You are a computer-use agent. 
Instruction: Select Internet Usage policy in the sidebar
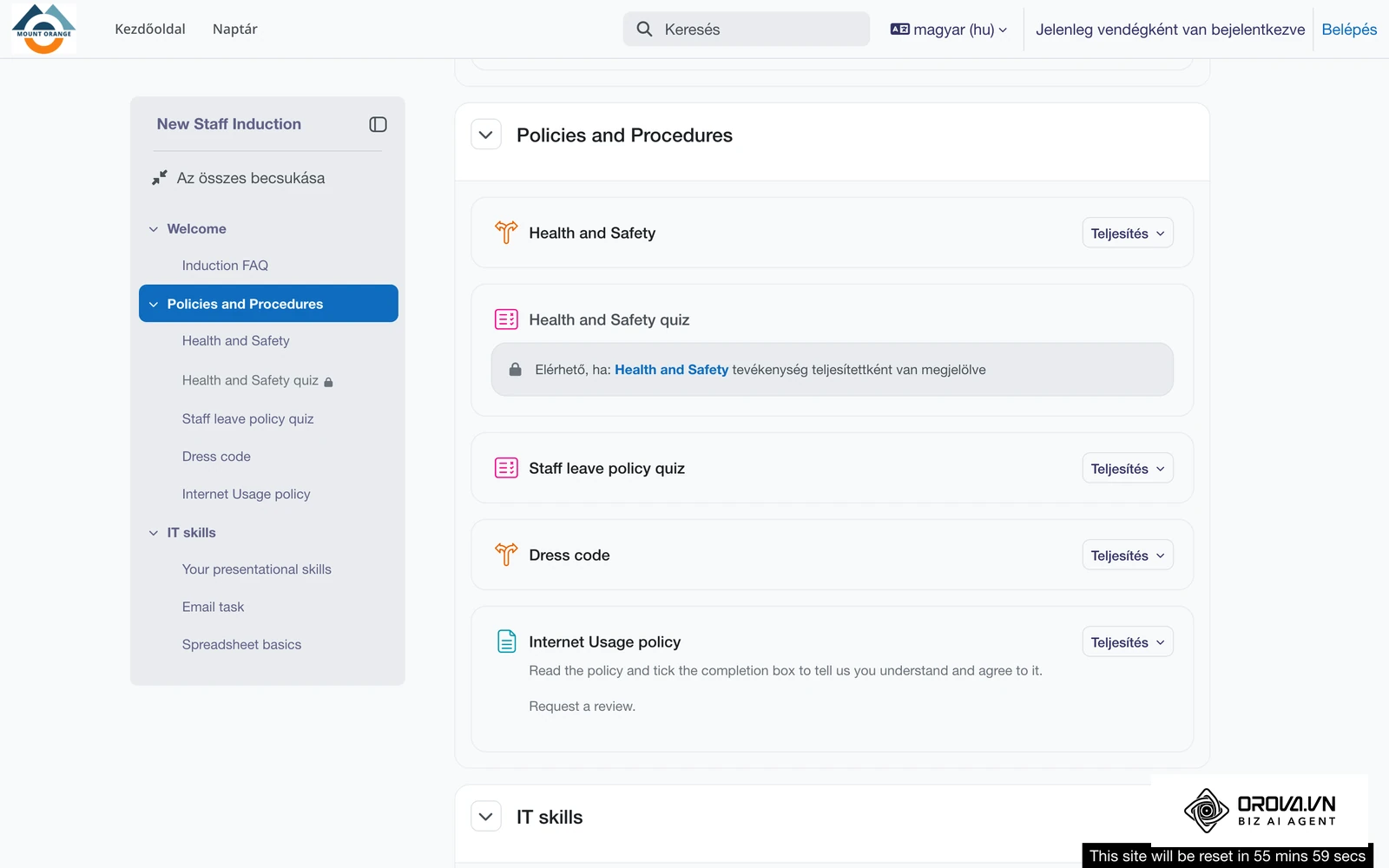(247, 494)
